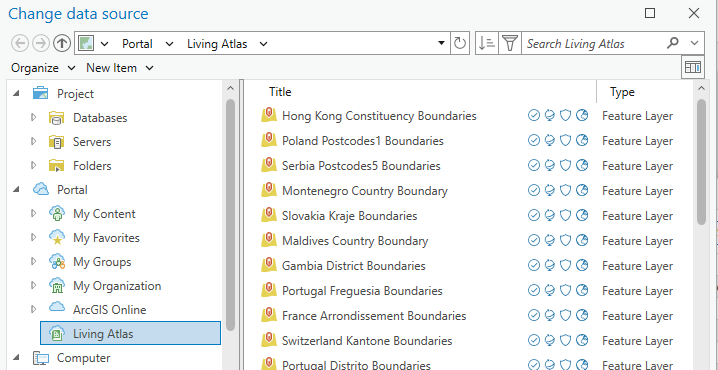Expand the Databases tree node
The image size is (718, 370).
click(33, 118)
